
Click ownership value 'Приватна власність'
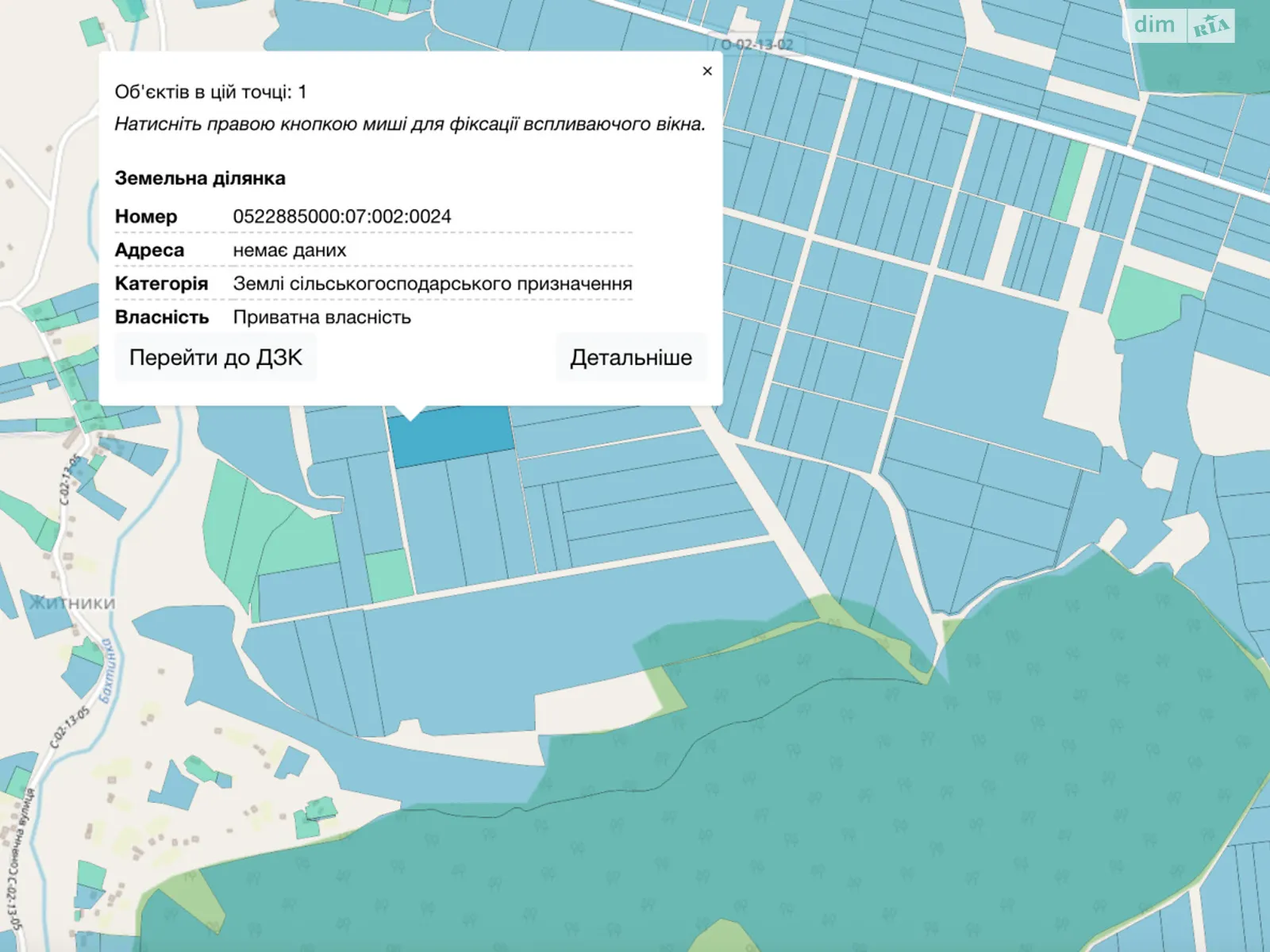(x=321, y=317)
